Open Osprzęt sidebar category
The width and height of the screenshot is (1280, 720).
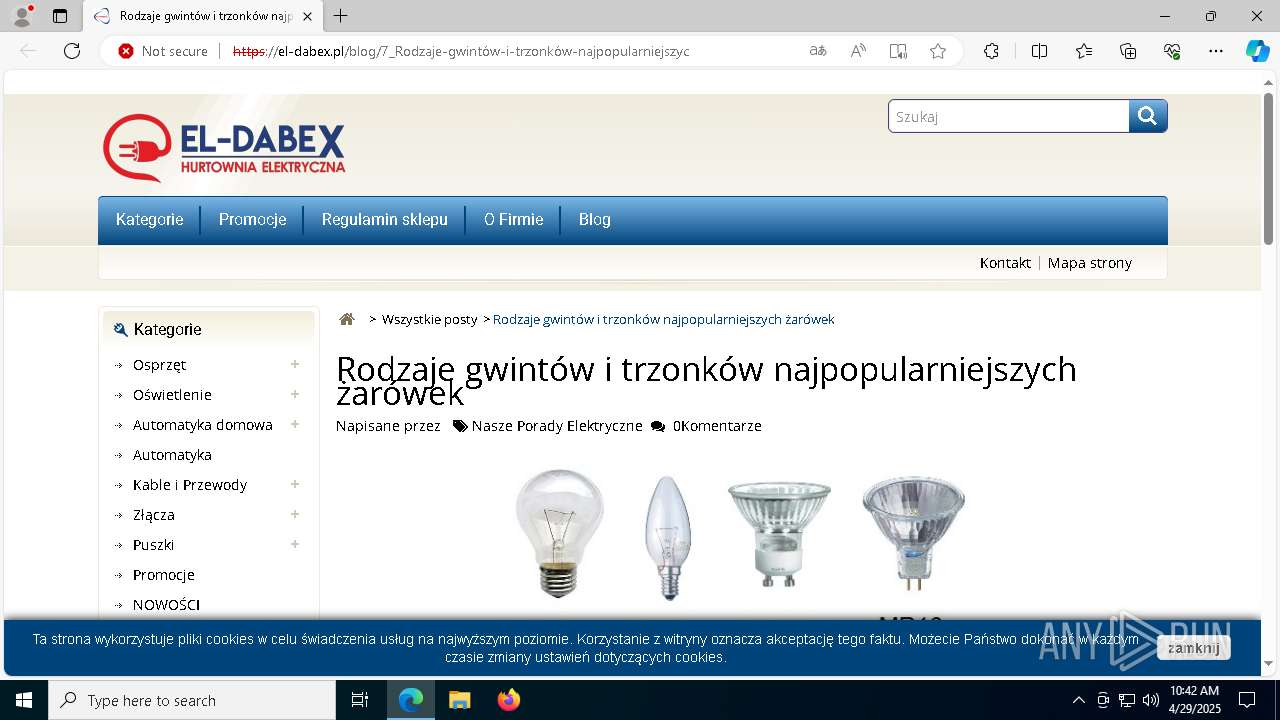tap(159, 365)
